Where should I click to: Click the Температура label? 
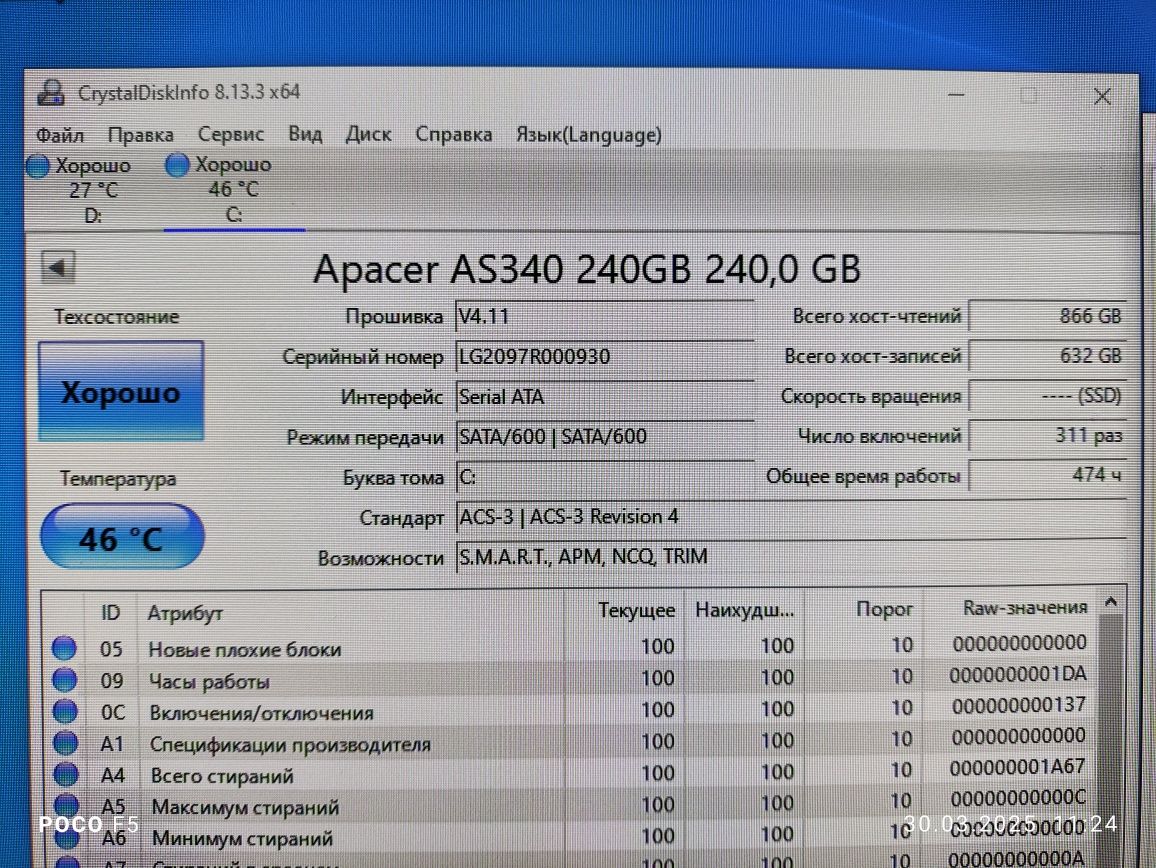click(x=118, y=479)
